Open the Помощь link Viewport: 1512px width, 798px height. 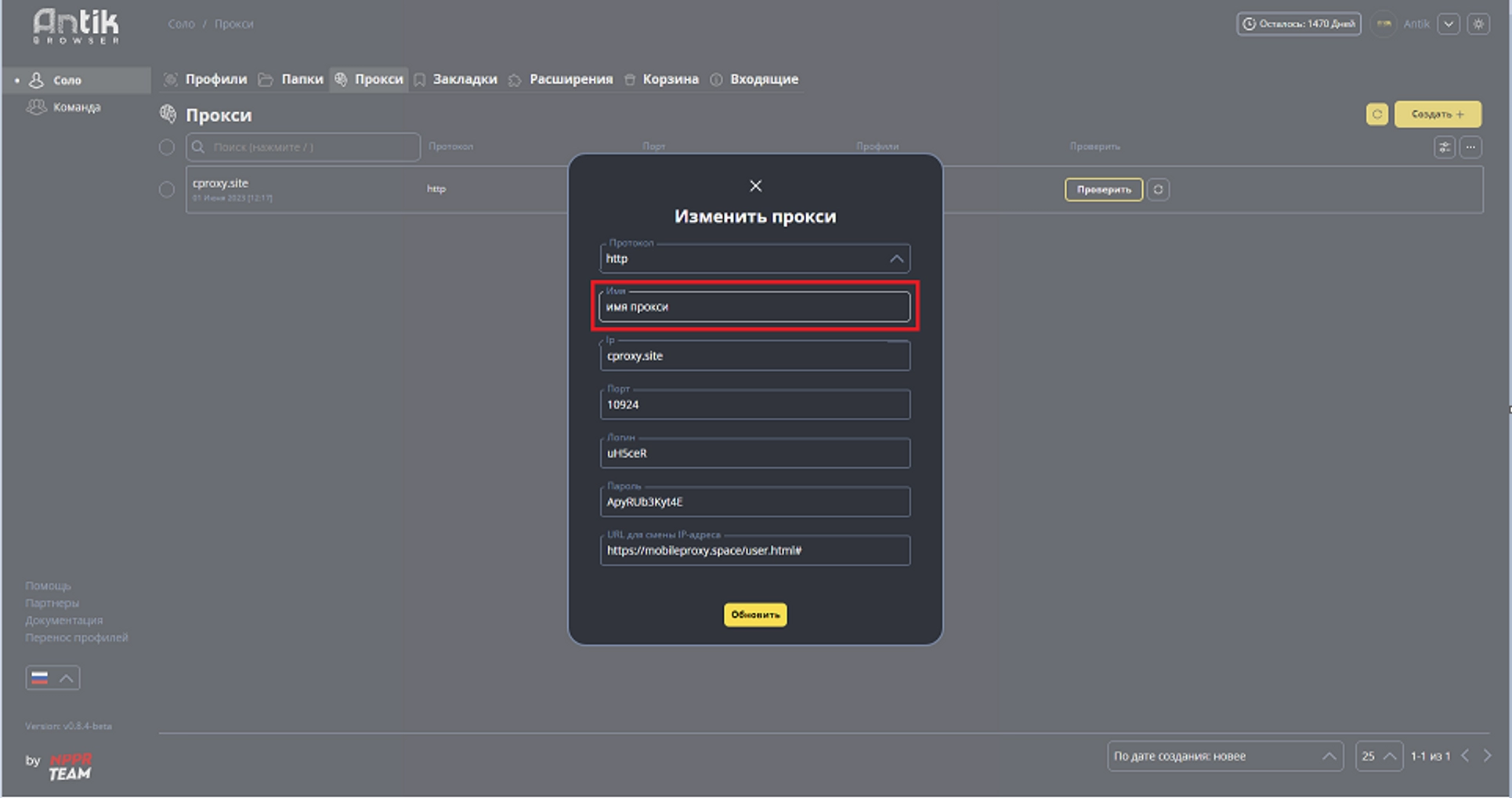pos(48,586)
